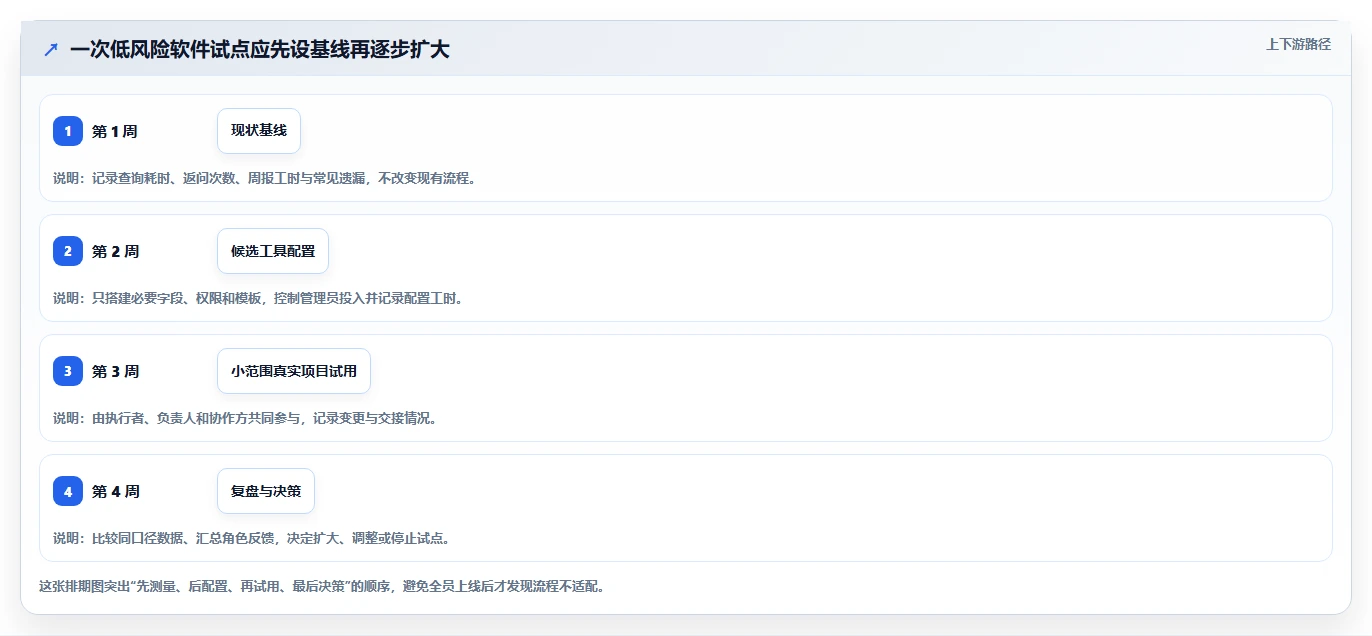Click the title 一次低风险软件试点应先设基线再逐步扩大
Viewport: 1372px width, 636px height.
click(x=260, y=49)
